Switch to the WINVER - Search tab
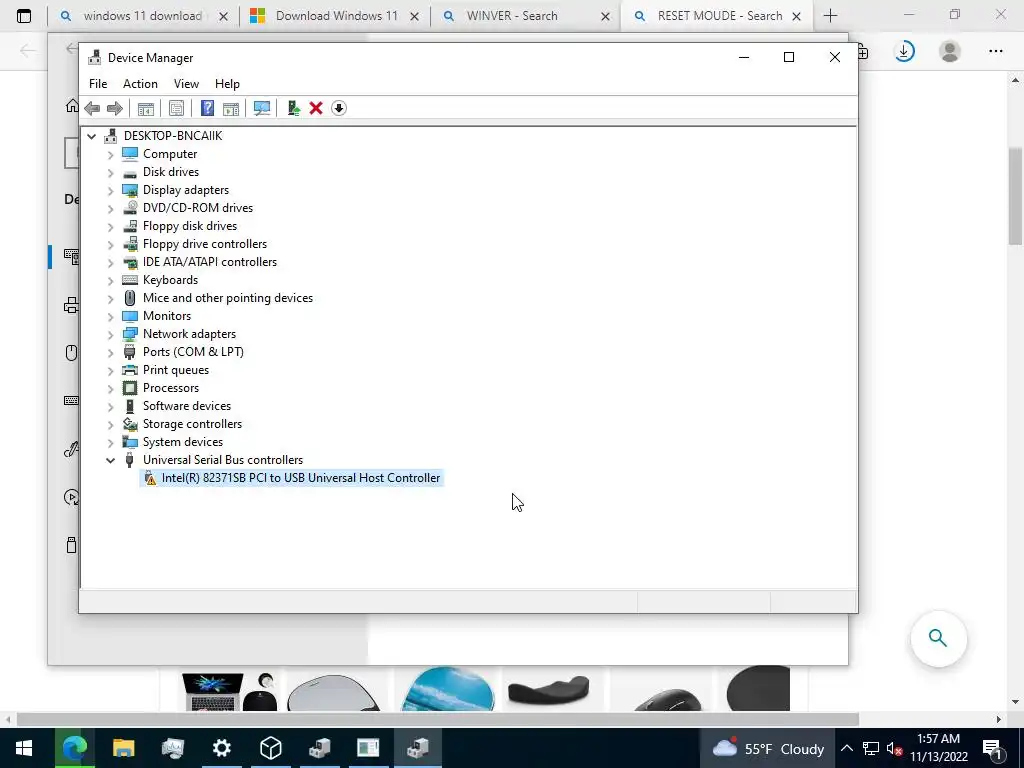This screenshot has height=768, width=1024. (x=512, y=16)
